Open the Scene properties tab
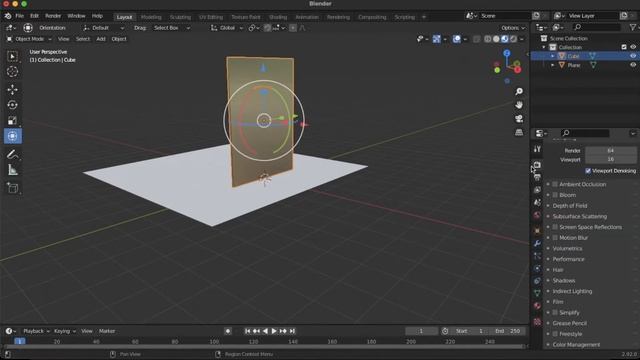Screen dimensions: 640x360 [537, 202]
